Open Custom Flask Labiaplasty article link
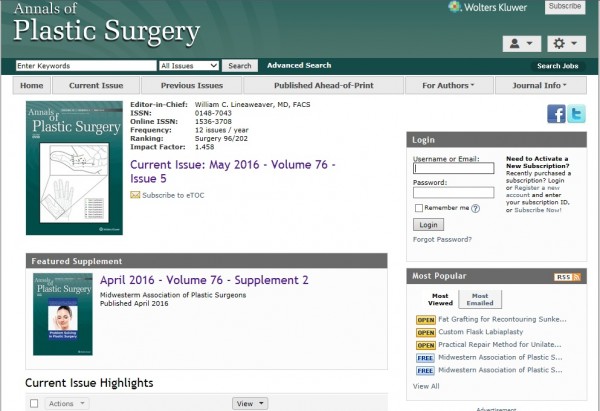Screen dimensions: 600x411 click(481, 332)
